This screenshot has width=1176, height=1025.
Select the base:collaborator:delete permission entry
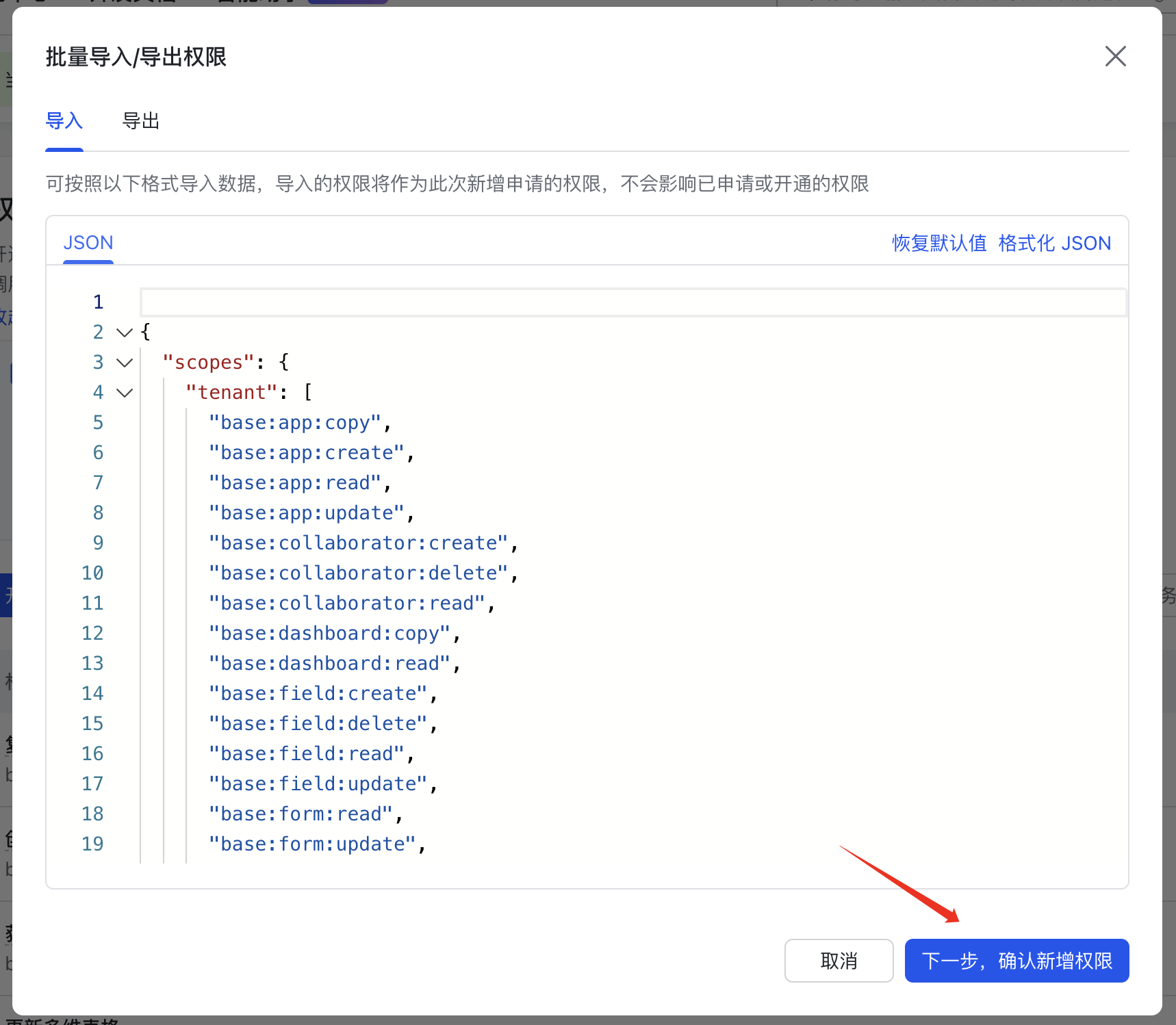[x=359, y=573]
